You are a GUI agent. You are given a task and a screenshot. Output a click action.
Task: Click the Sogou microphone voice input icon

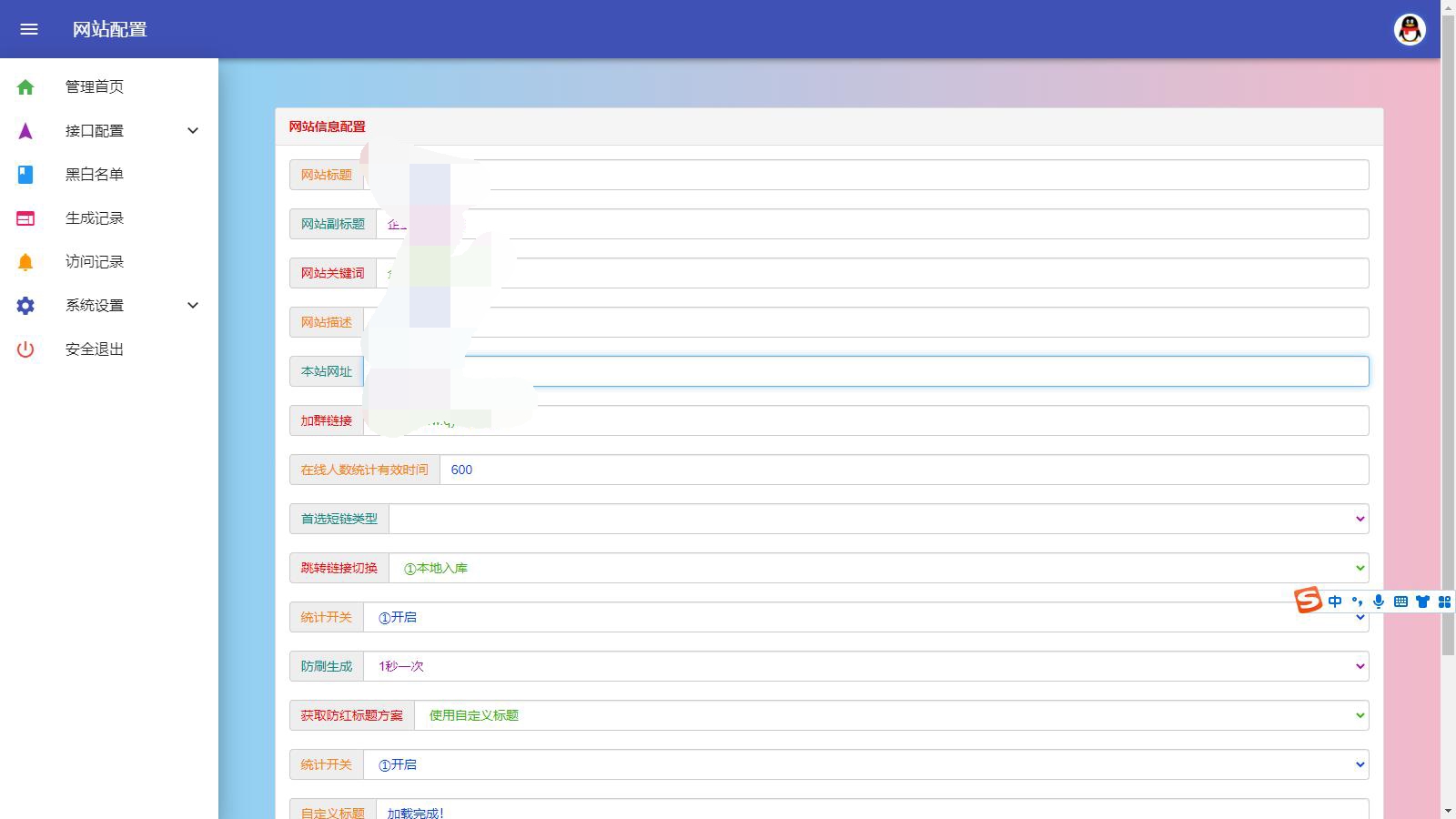(x=1379, y=602)
